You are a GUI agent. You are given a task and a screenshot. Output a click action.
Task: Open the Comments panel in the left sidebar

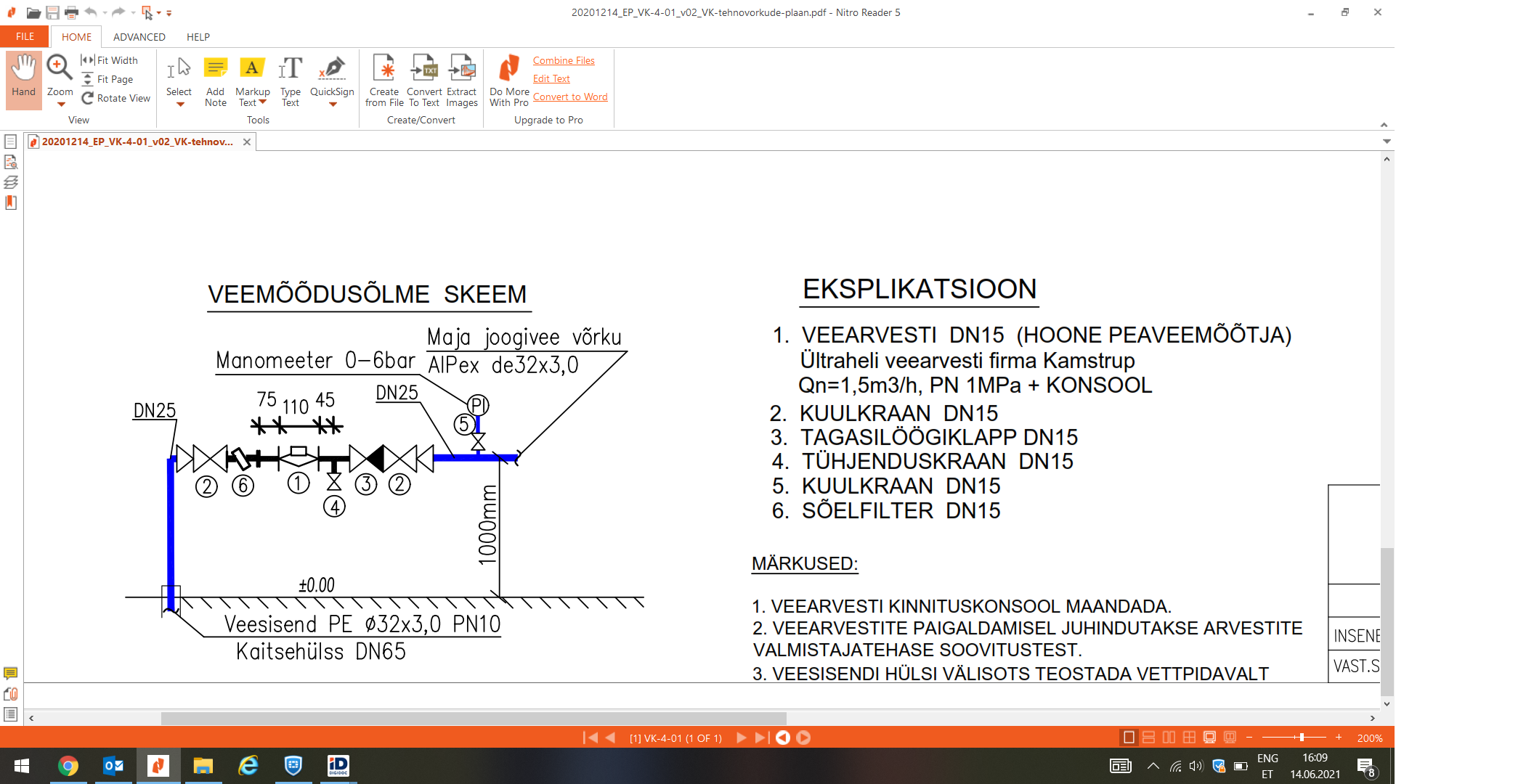[11, 673]
